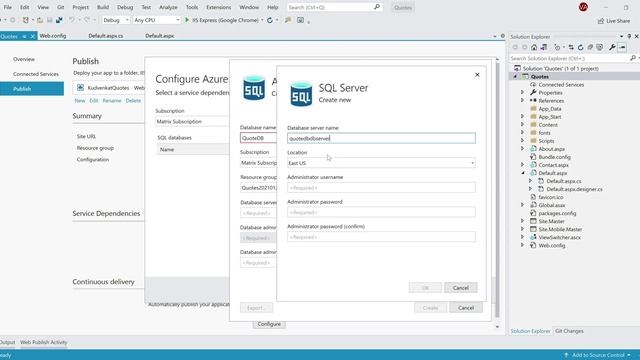This screenshot has height=360, width=640.
Task: Expand the Properties node in Solution Explorer
Action: (522, 93)
